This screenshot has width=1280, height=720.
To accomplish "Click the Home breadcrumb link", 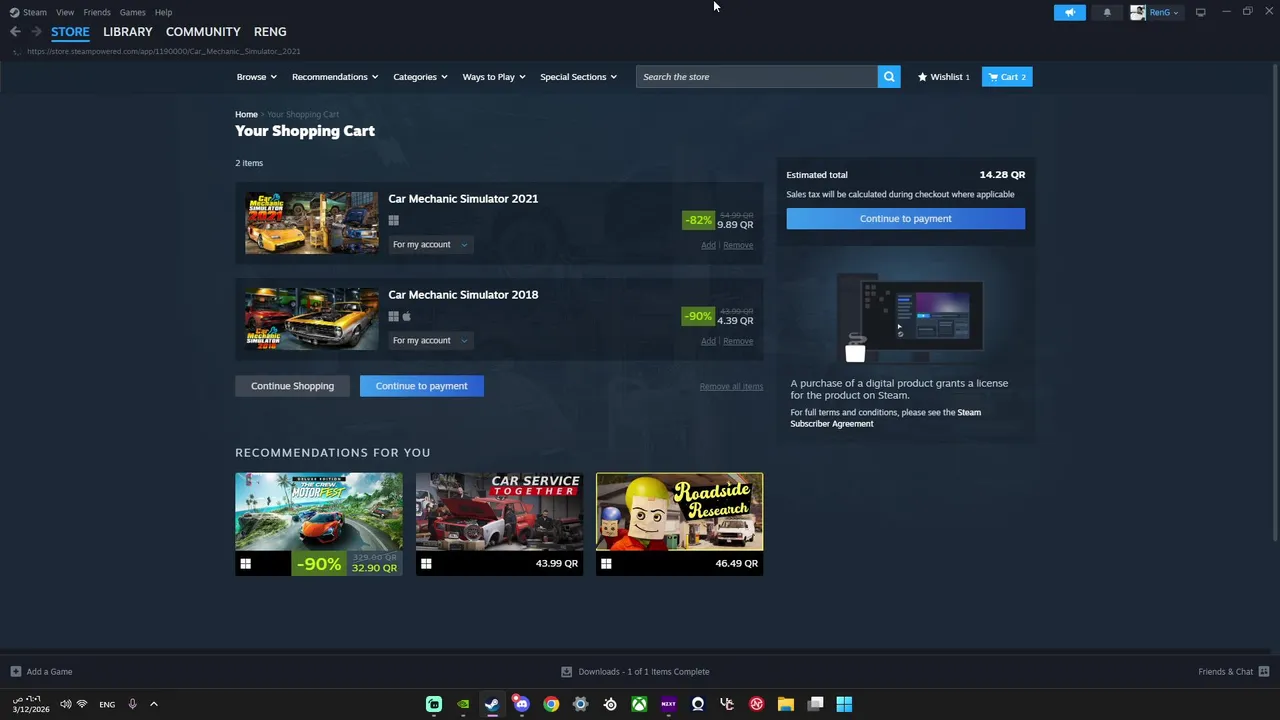I will click(246, 114).
